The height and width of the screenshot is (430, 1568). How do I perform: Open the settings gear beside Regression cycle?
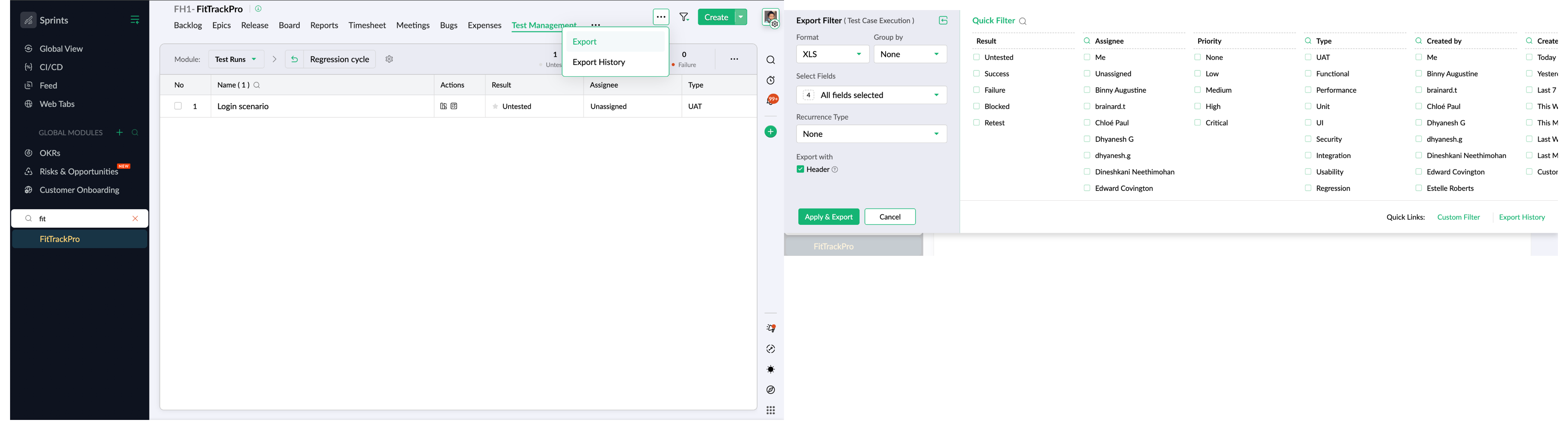pyautogui.click(x=389, y=59)
